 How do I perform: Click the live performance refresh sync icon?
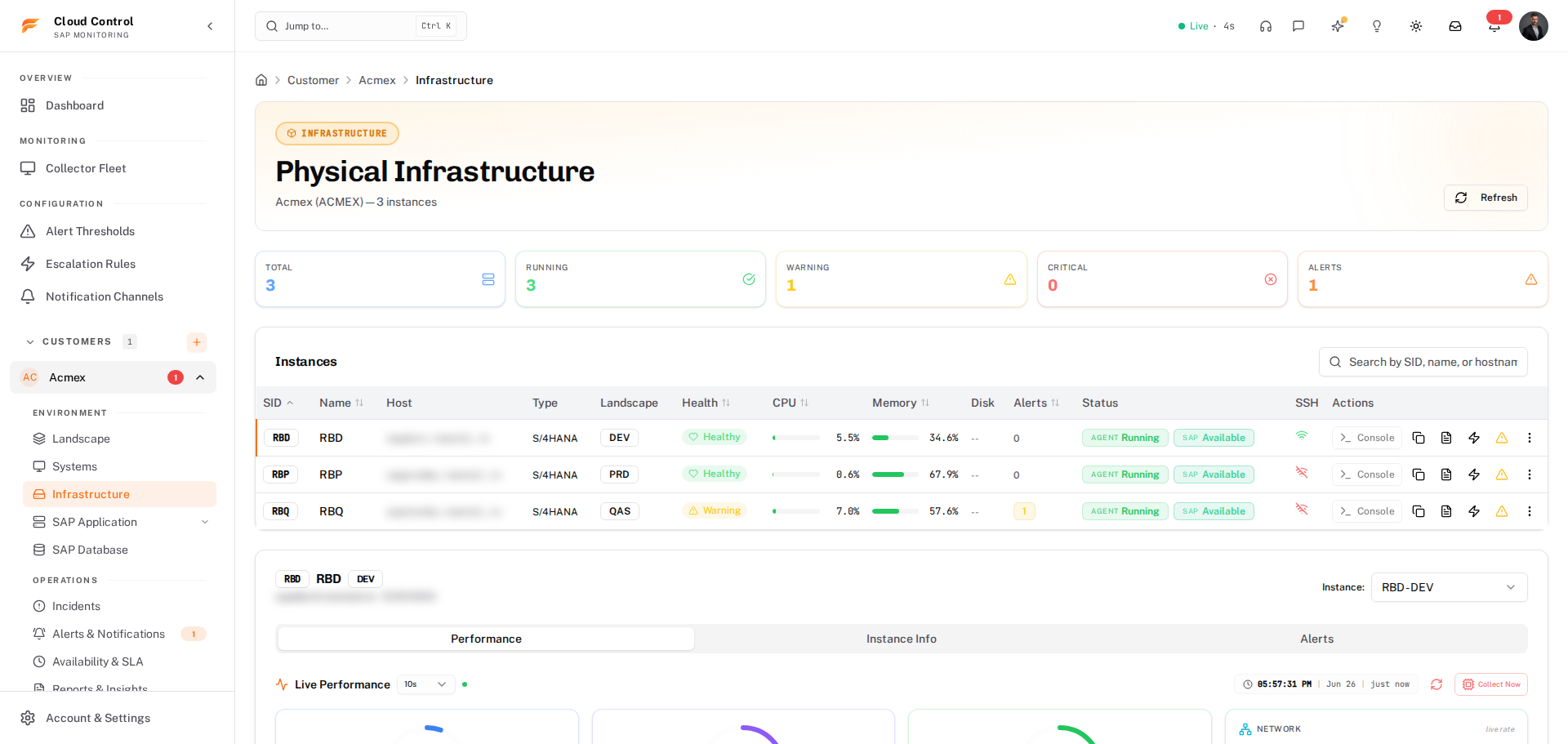1437,684
